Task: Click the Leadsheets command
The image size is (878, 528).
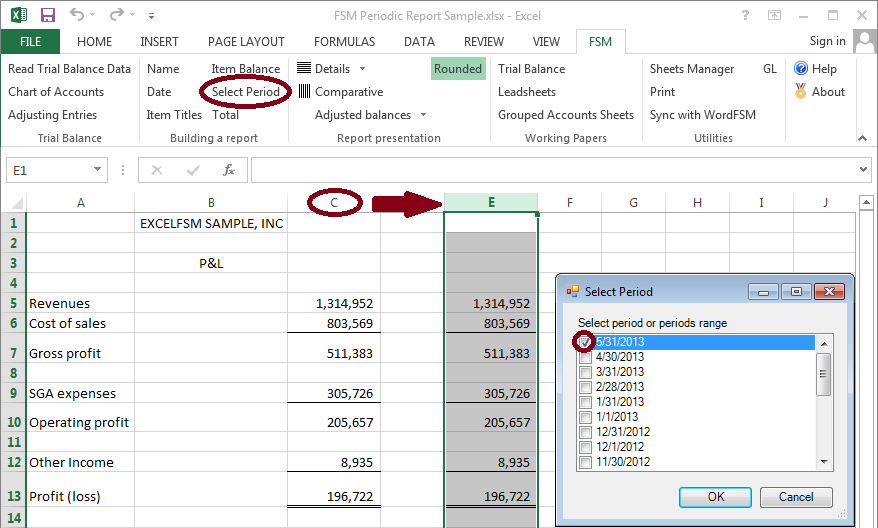Action: [527, 91]
